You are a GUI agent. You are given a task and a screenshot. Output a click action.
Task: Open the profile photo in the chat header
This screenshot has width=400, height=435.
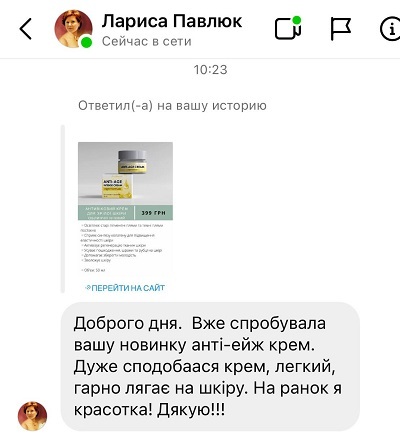point(73,29)
